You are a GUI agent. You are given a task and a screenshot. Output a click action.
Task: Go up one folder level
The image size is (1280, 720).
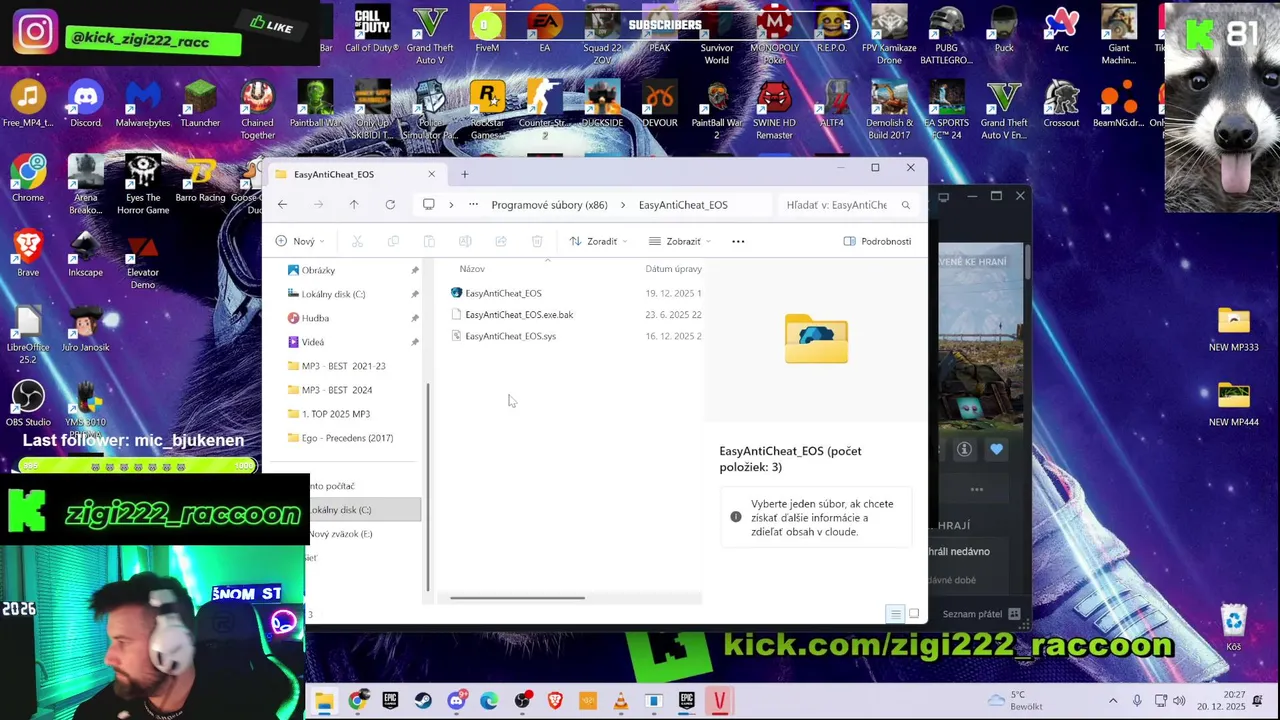pyautogui.click(x=354, y=205)
